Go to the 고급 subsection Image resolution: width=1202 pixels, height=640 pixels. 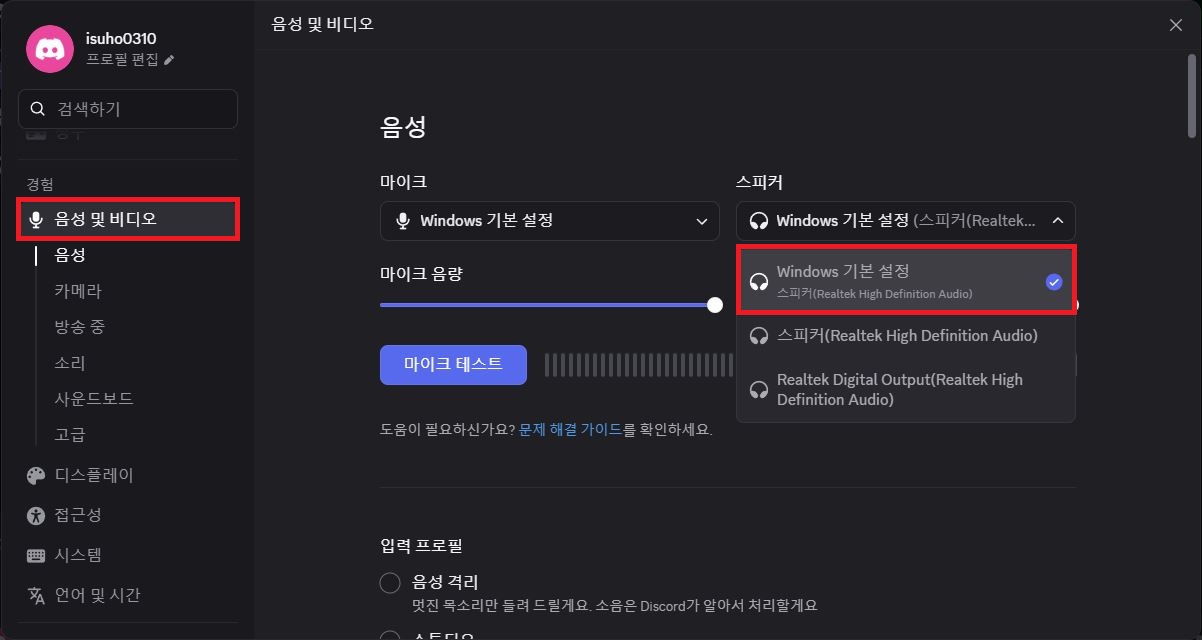tap(70, 435)
